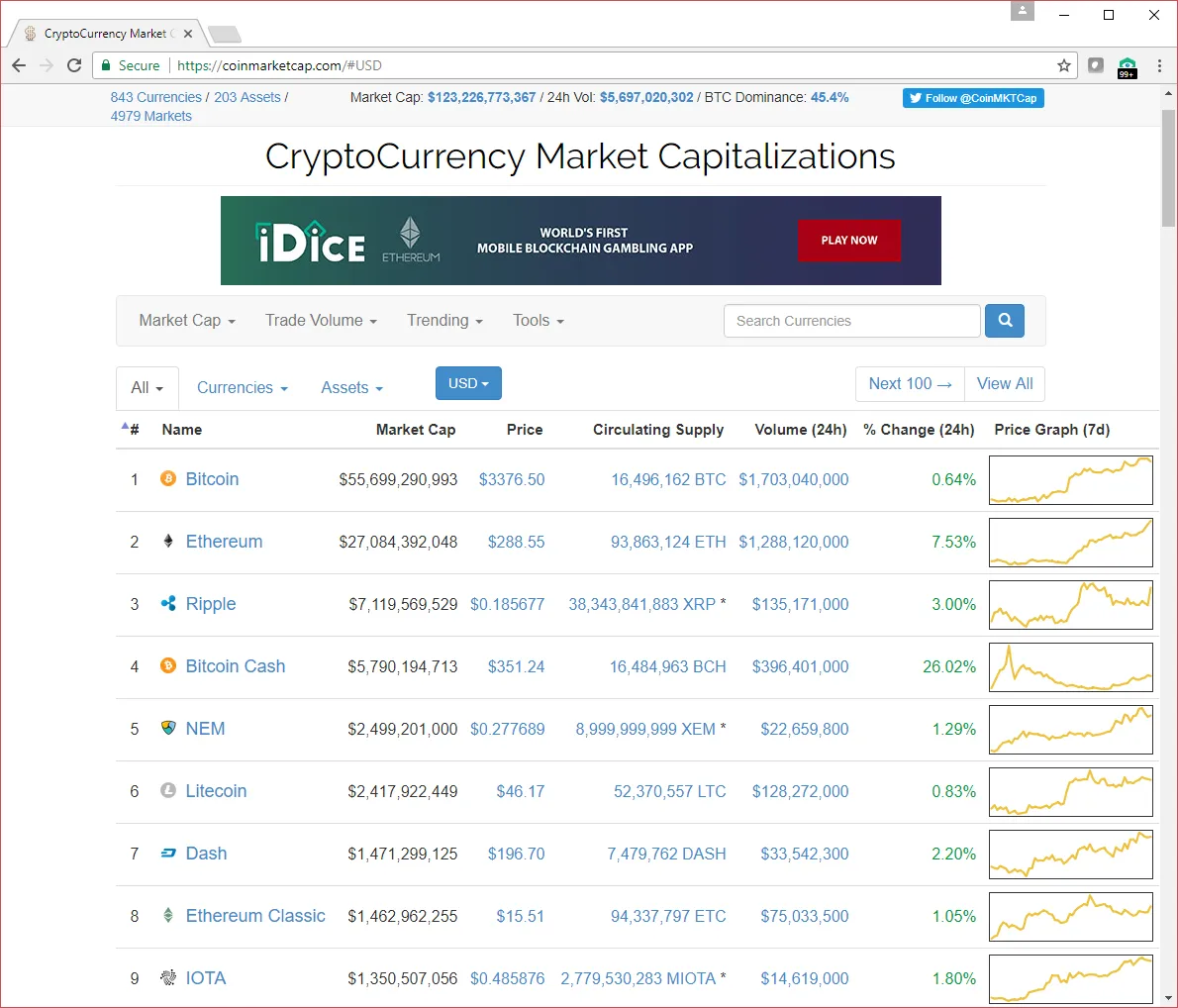Reload the page with refresh icon

coord(73,65)
